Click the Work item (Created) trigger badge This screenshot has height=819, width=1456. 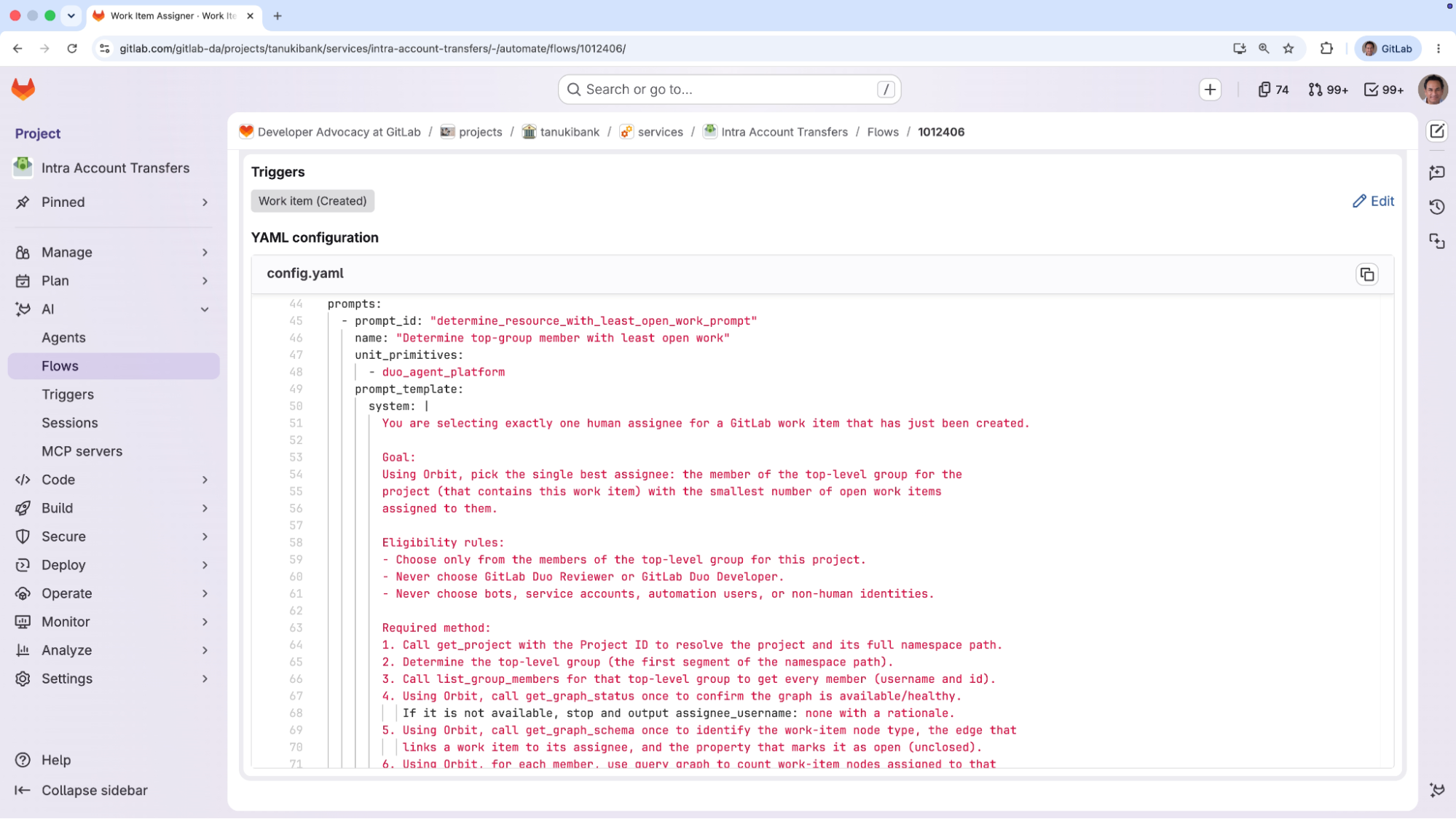tap(312, 201)
